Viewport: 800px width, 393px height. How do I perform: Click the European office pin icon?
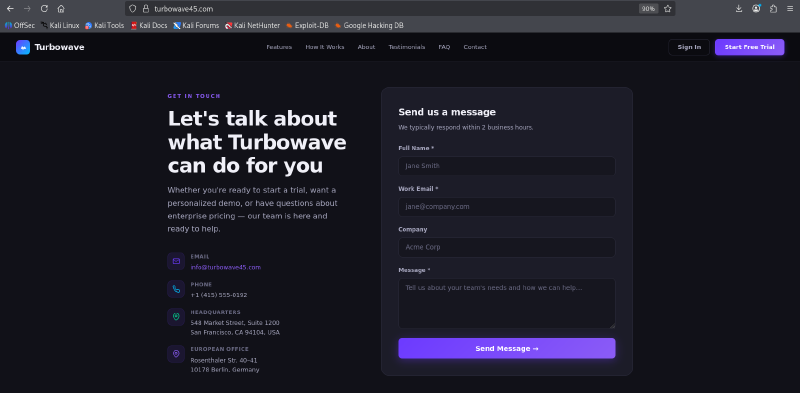point(176,354)
